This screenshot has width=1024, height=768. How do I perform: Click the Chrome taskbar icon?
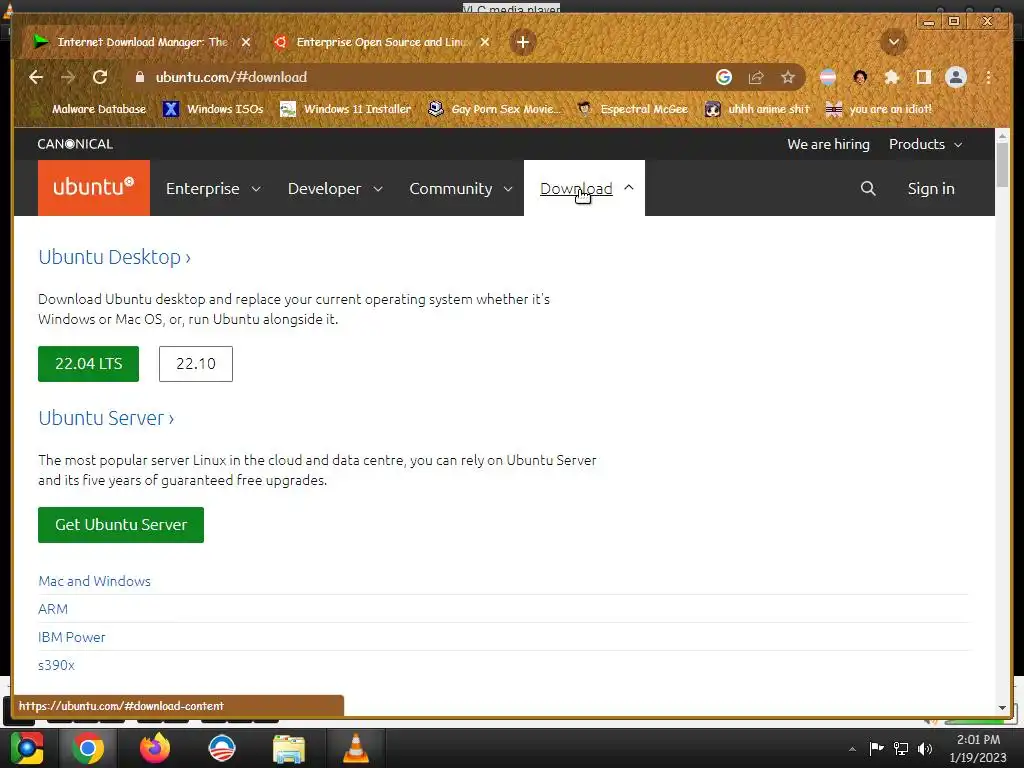click(x=88, y=748)
